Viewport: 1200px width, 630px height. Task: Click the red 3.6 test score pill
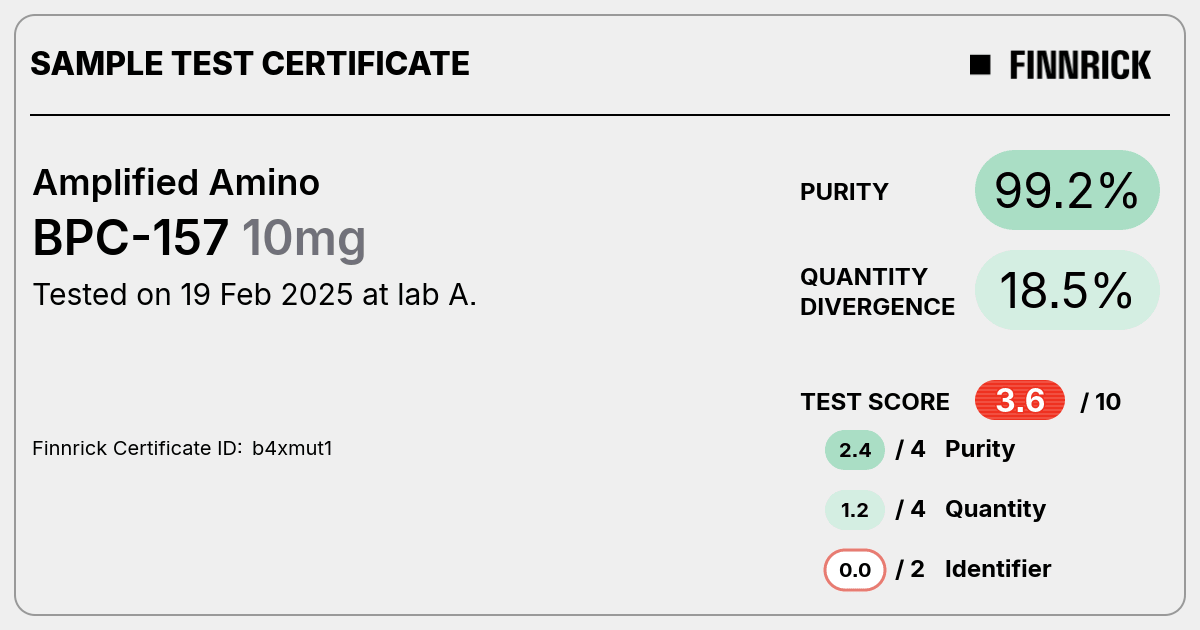pyautogui.click(x=1020, y=401)
